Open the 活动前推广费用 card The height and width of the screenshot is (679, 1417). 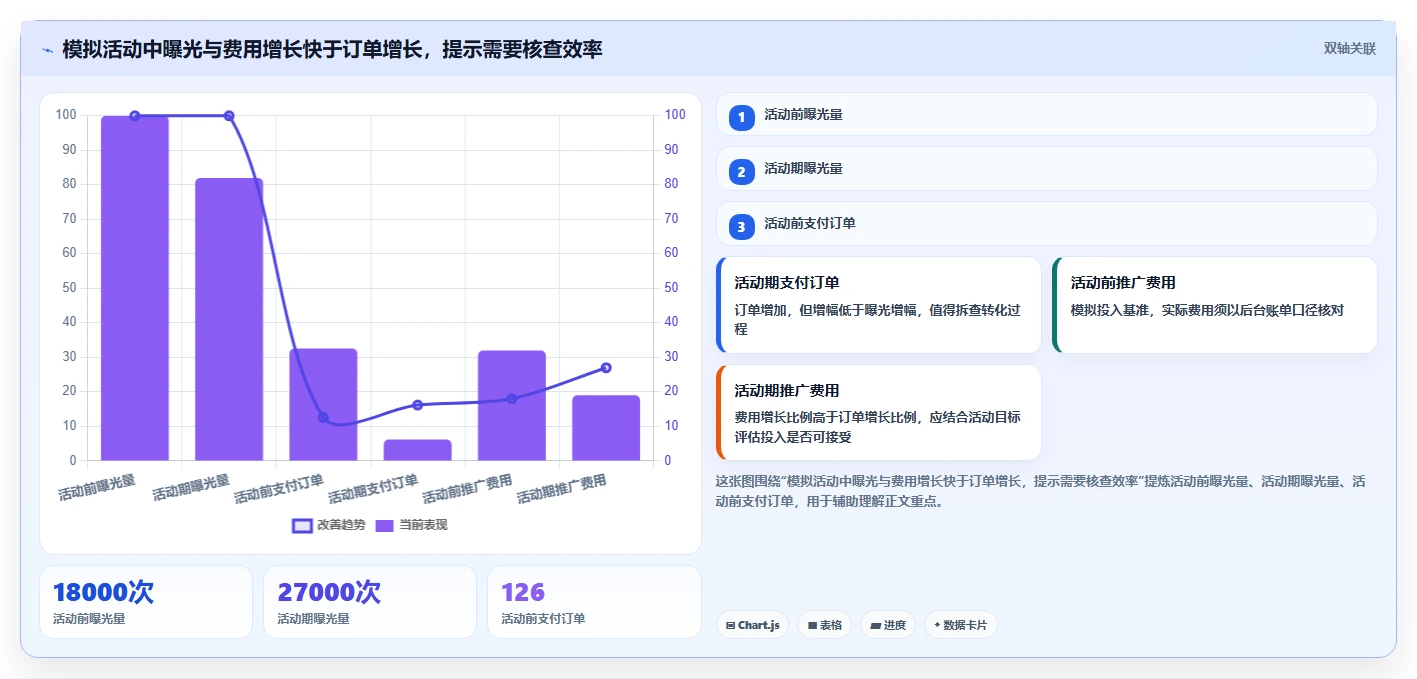tap(1215, 305)
